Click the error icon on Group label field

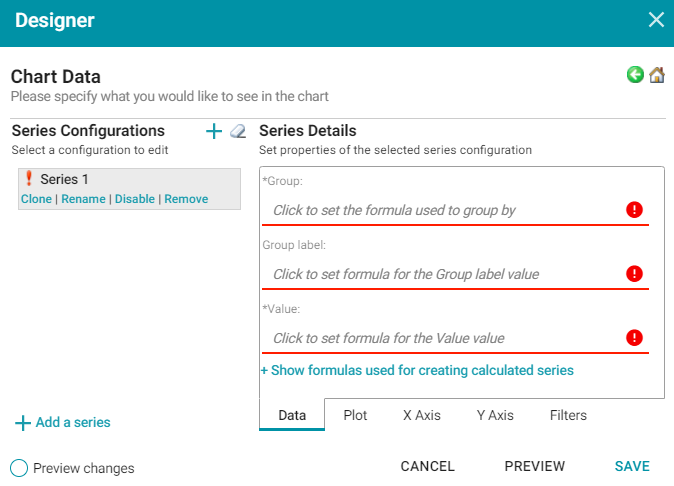point(634,274)
